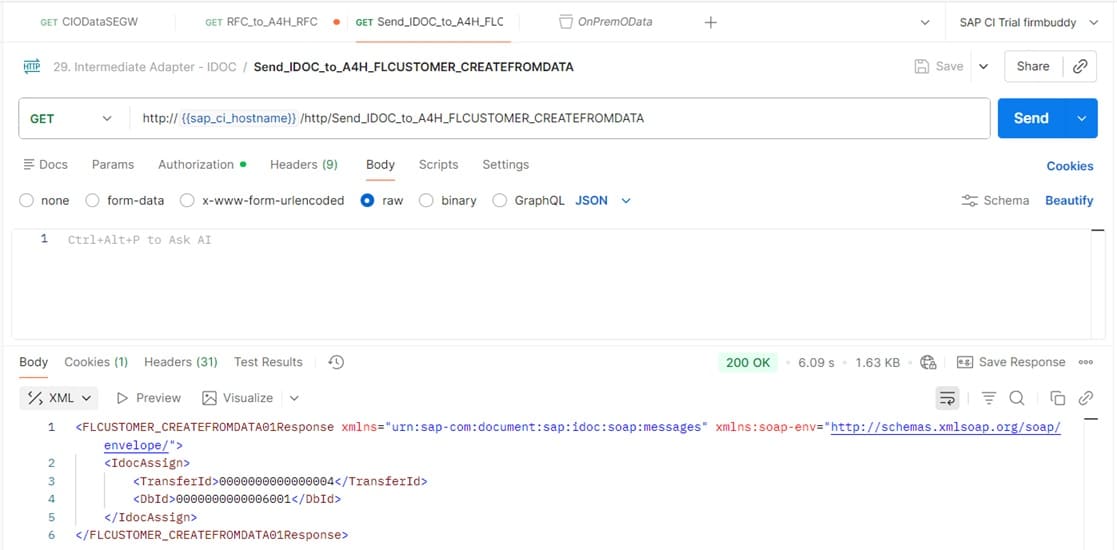Screen dimensions: 1117x550
Task: Toggle the wrap lines icon in response
Action: point(946,398)
